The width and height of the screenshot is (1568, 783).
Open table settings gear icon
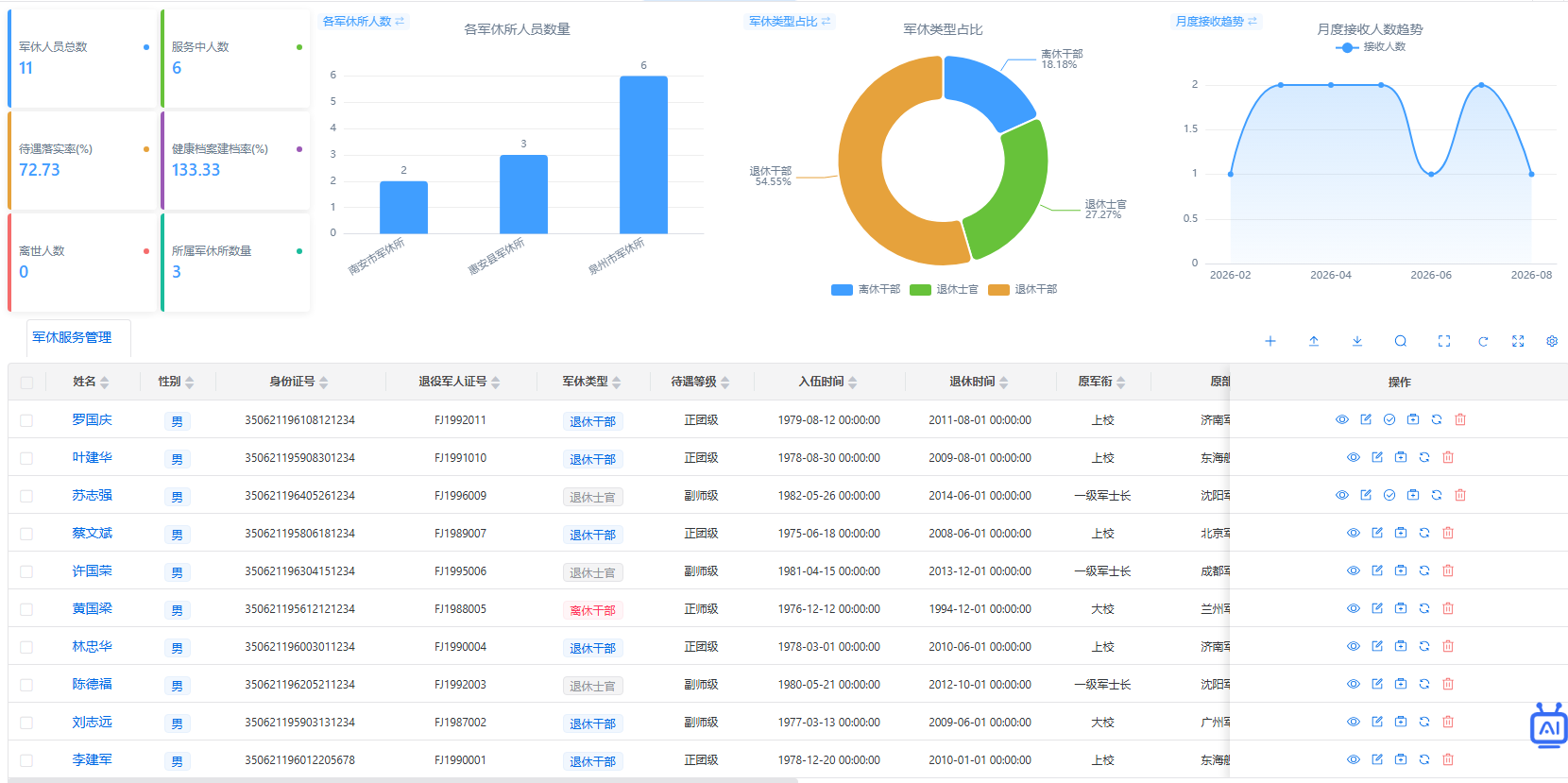click(1552, 341)
